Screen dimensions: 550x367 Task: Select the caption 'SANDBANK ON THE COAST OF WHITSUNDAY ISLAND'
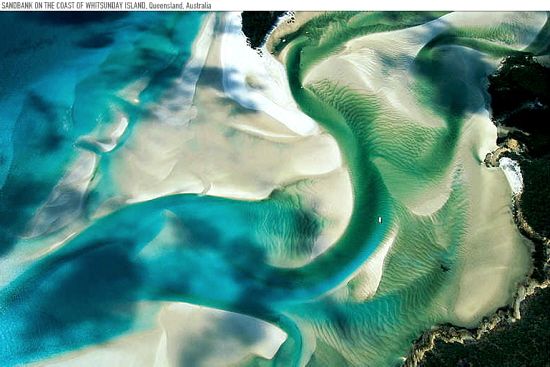pyautogui.click(x=74, y=6)
